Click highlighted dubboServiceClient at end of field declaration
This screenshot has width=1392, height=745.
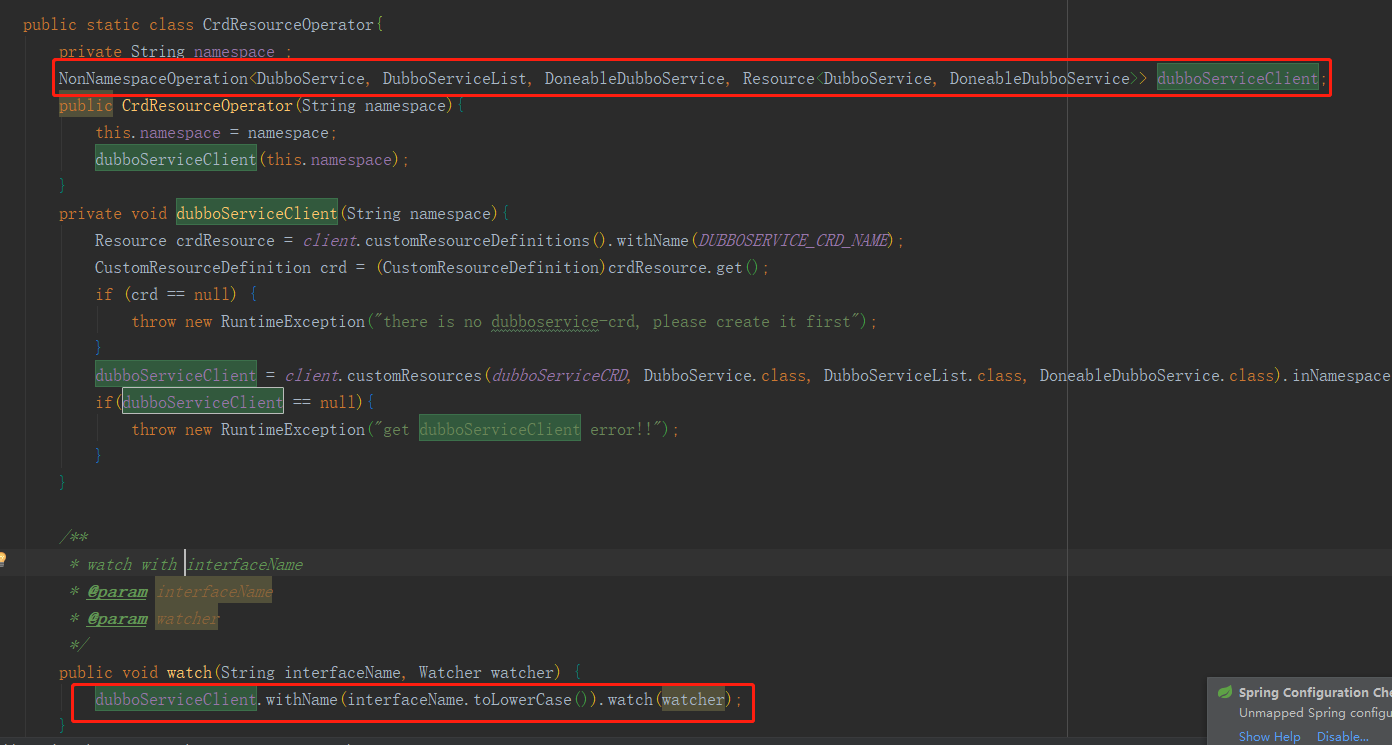[x=1238, y=78]
